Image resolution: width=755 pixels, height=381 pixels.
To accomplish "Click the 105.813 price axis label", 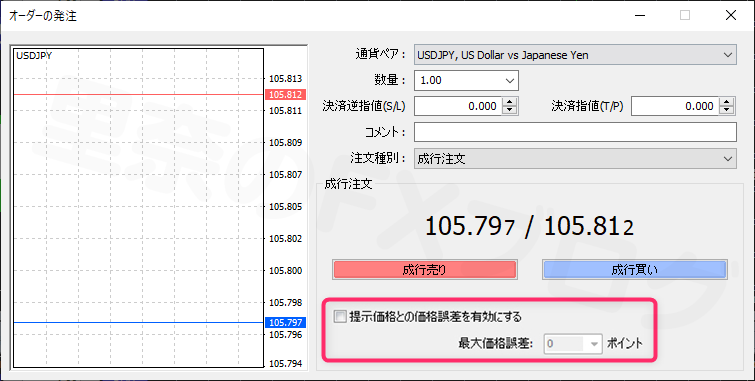I will pyautogui.click(x=285, y=79).
